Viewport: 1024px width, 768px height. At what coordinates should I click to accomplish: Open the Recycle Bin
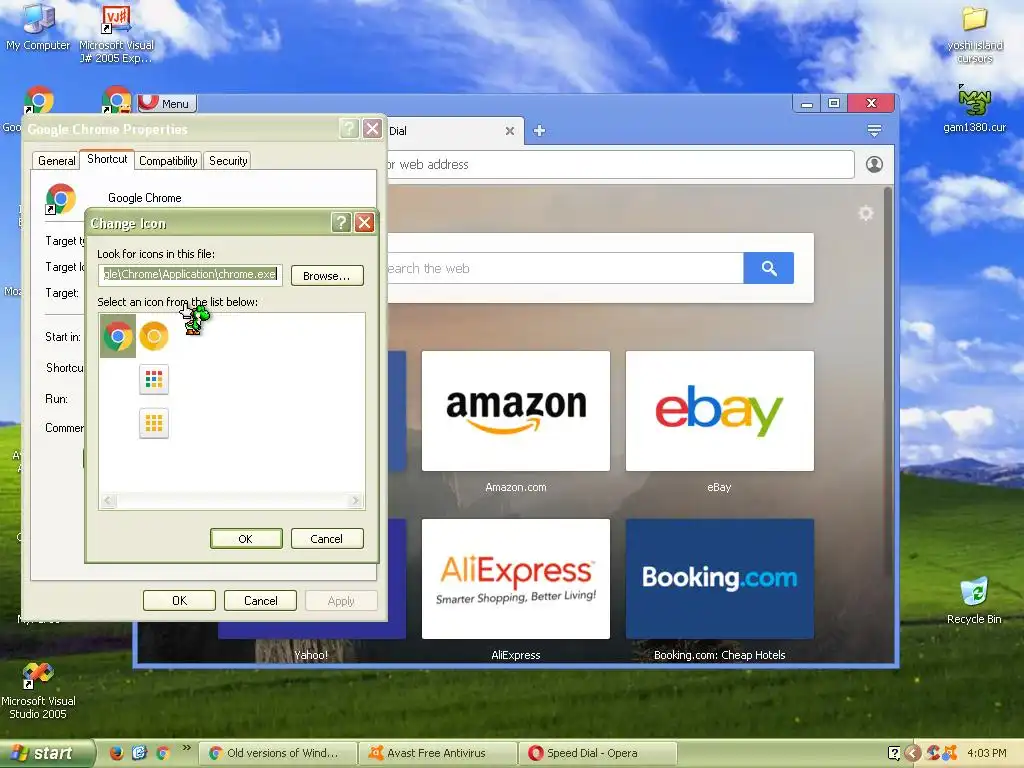[x=974, y=601]
